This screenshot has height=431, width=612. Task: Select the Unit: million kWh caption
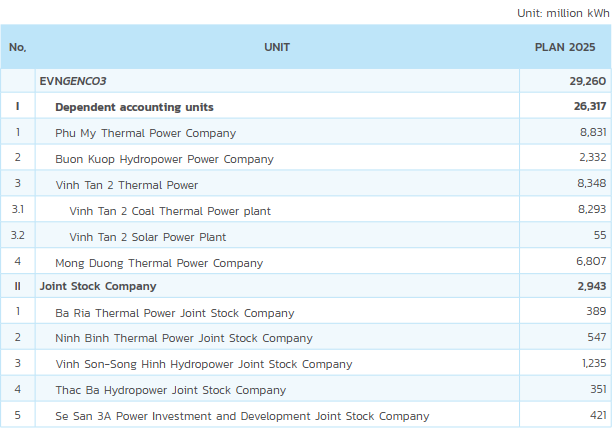pyautogui.click(x=563, y=13)
